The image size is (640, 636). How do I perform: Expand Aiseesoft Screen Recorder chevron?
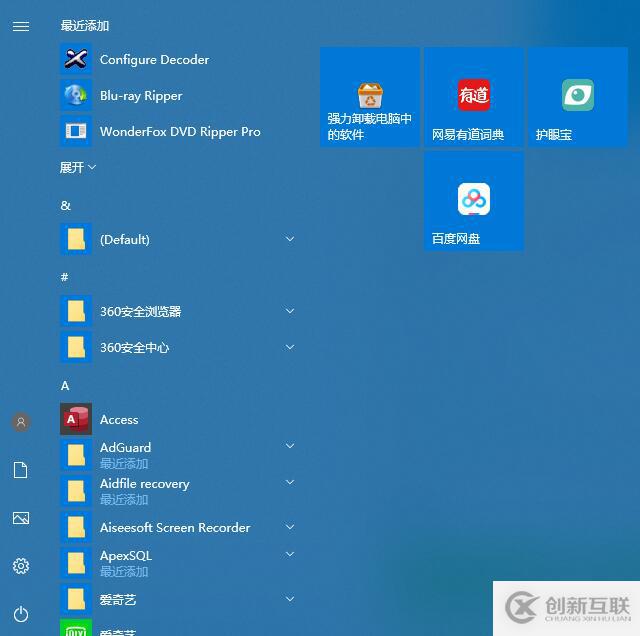[x=290, y=527]
